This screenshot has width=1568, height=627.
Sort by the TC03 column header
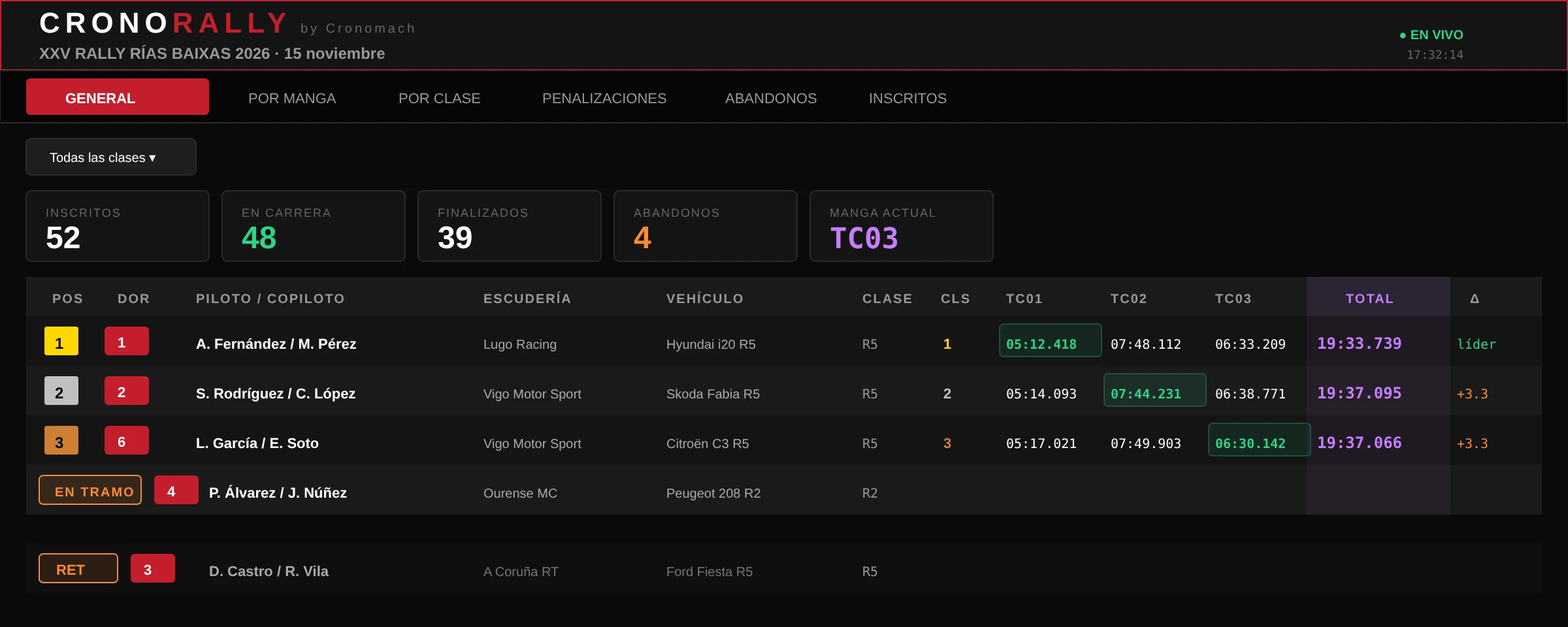pos(1233,298)
